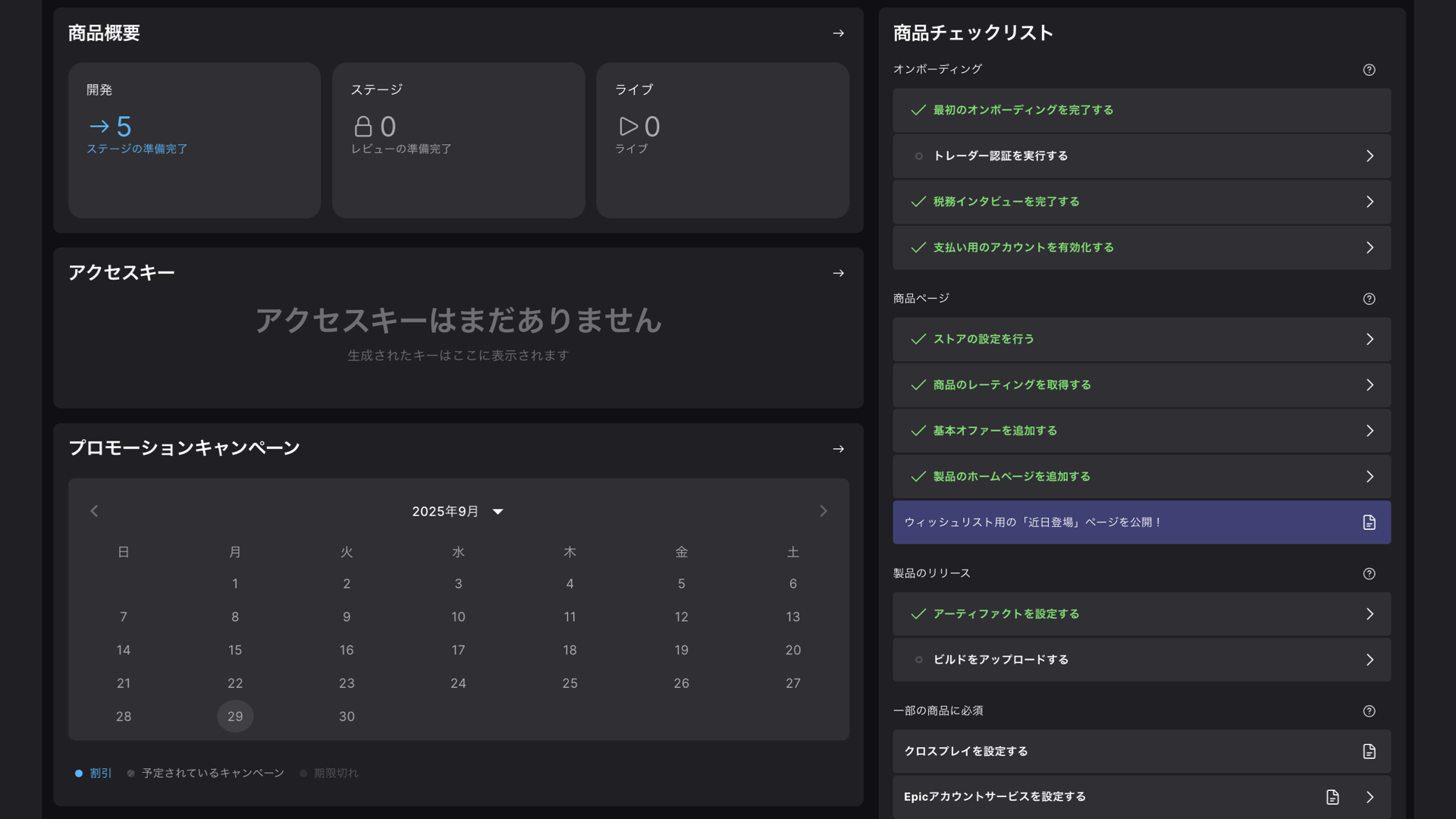Go to previous month in calendar
Screen dimensions: 1456x819
94,511
